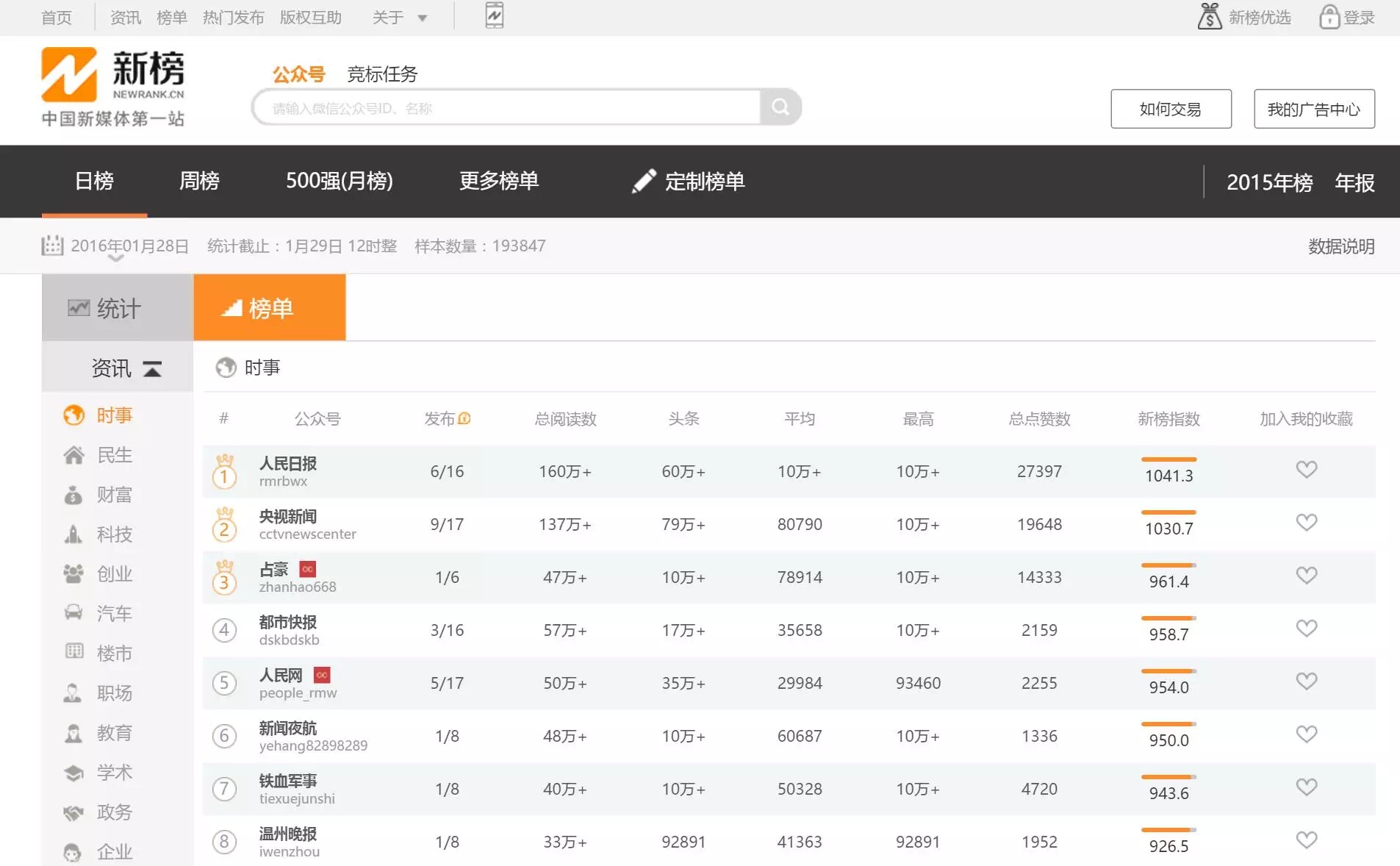Click the Newrank logo
The width and height of the screenshot is (1400, 866).
click(x=112, y=87)
